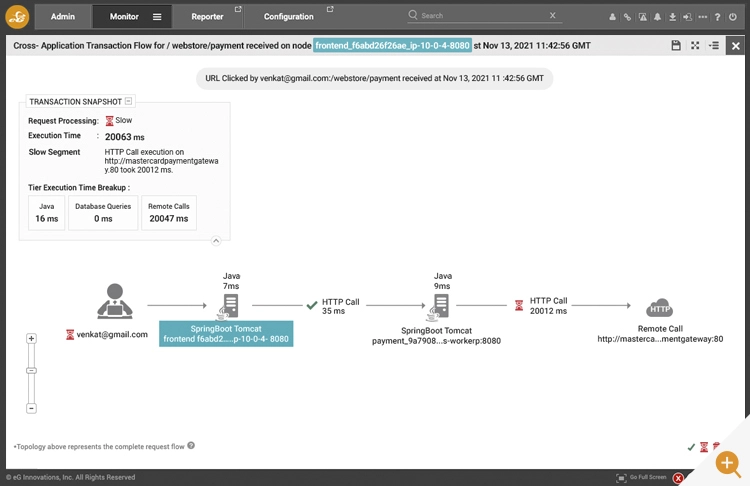Click the highlighted frontend node name link

point(392,45)
